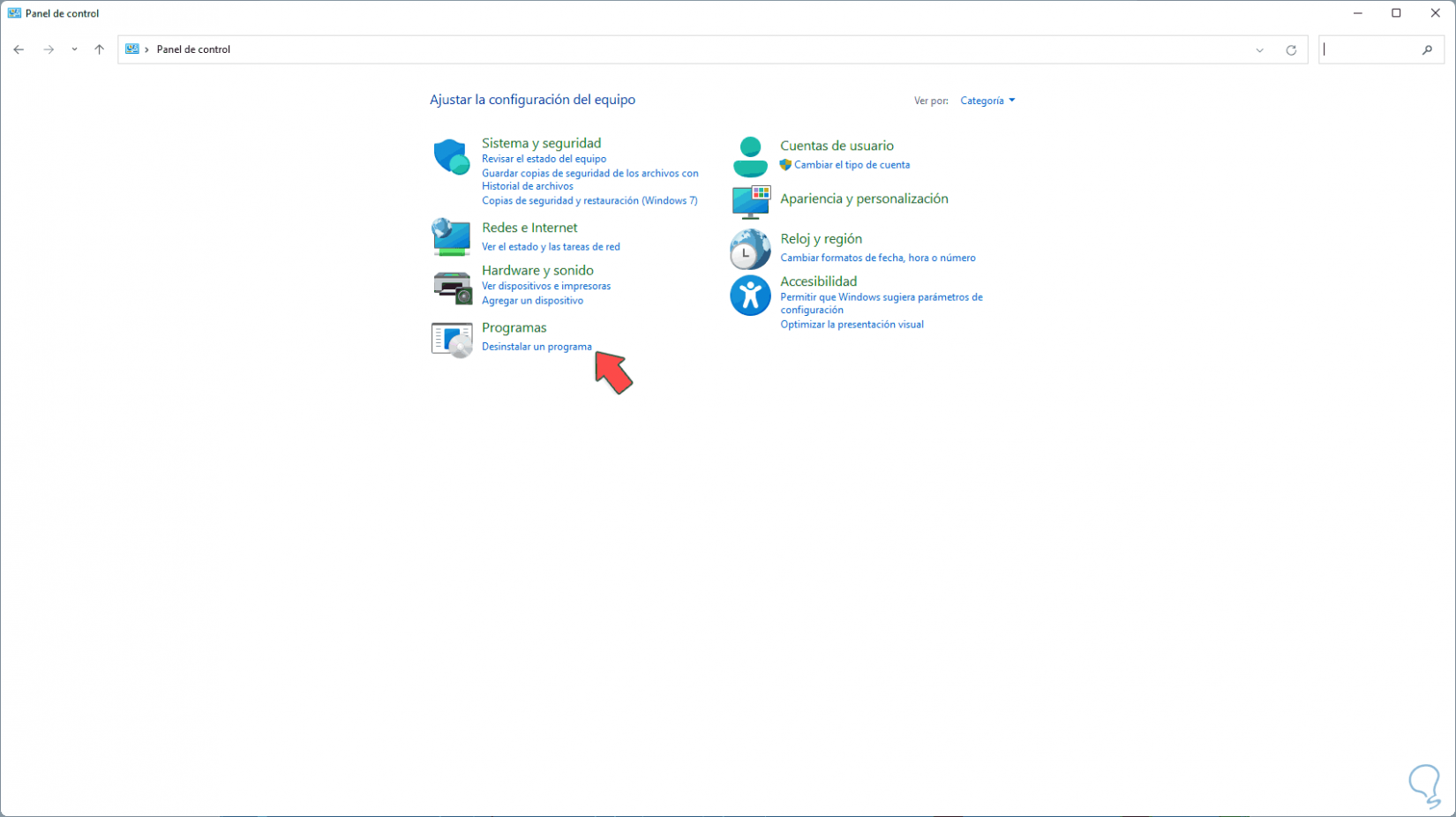Click Desinstalar un programa
1456x817 pixels.
(537, 347)
